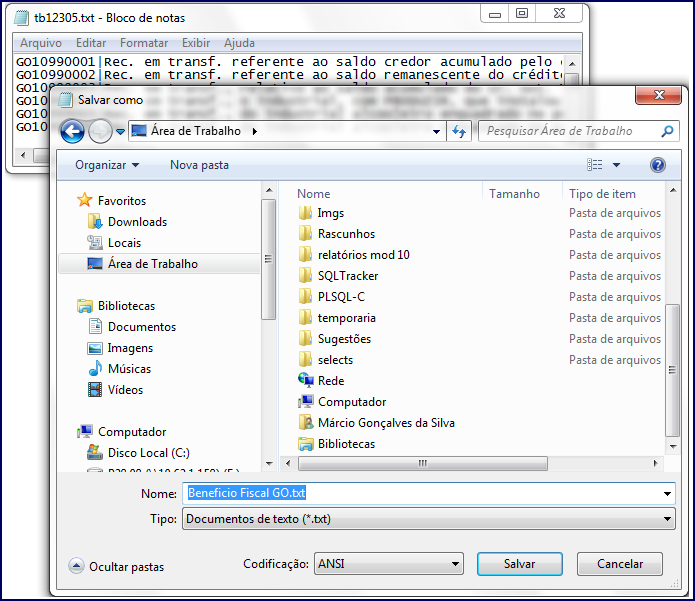Open the address bar history dropdown arrow
The width and height of the screenshot is (695, 601).
point(436,132)
